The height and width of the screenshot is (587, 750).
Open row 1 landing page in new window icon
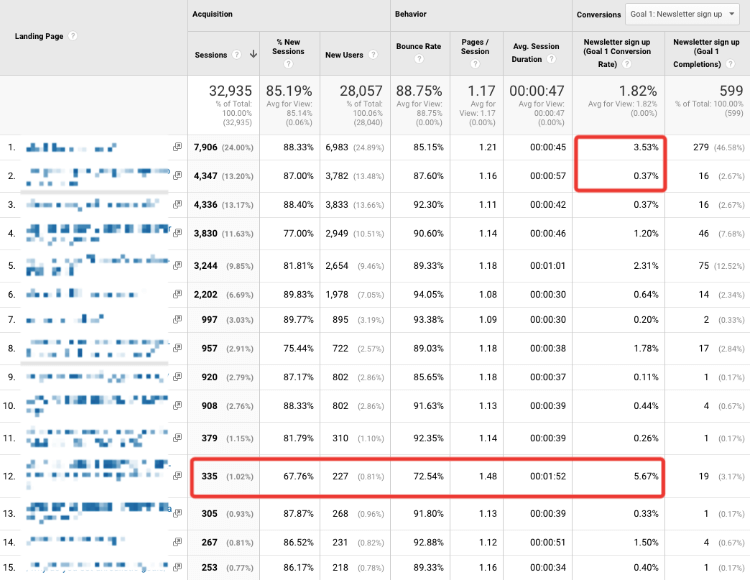coord(177,147)
